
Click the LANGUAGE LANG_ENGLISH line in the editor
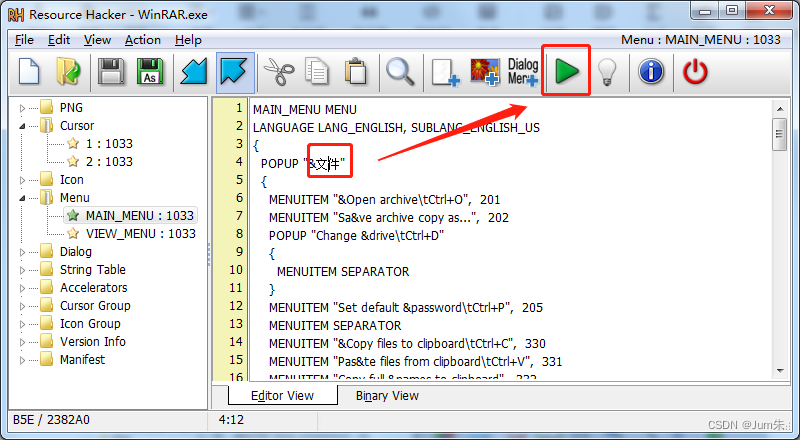[x=396, y=128]
